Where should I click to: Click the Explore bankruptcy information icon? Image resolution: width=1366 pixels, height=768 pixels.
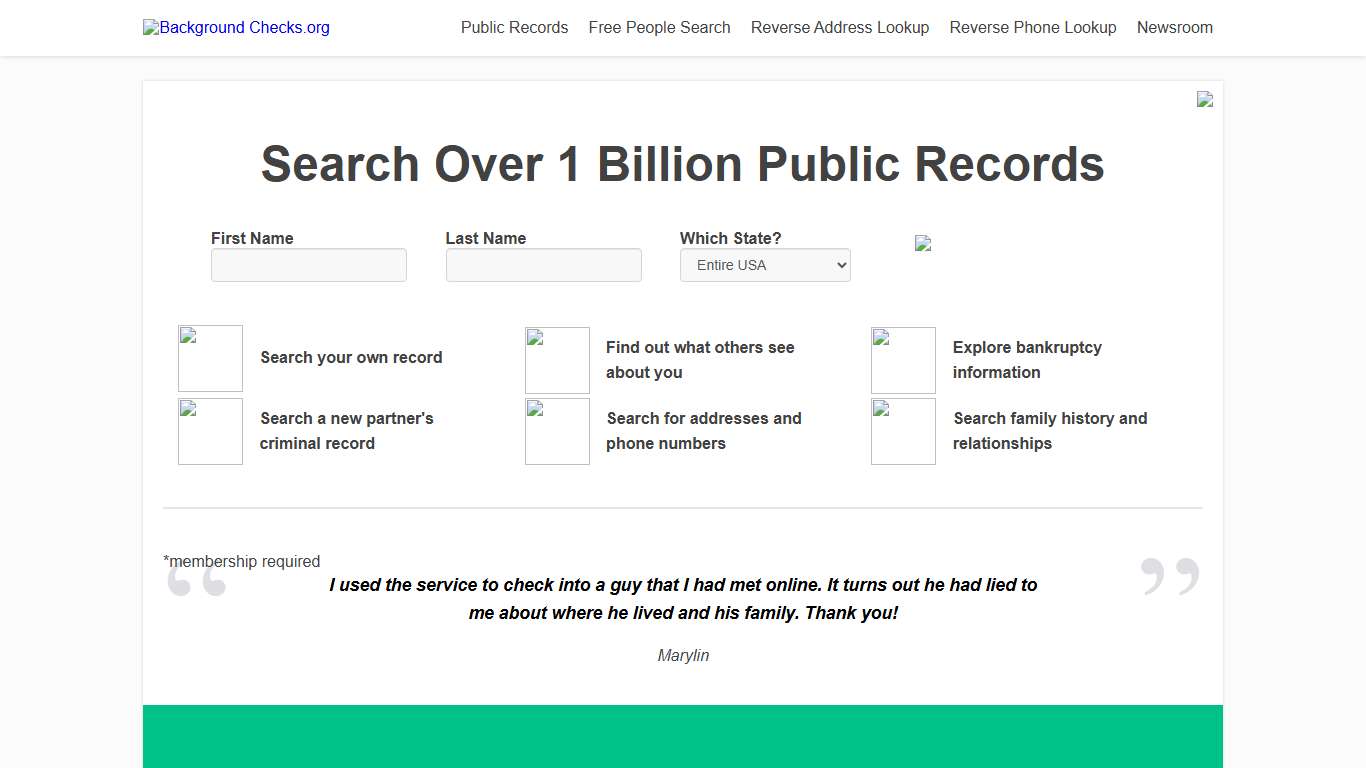pos(903,360)
